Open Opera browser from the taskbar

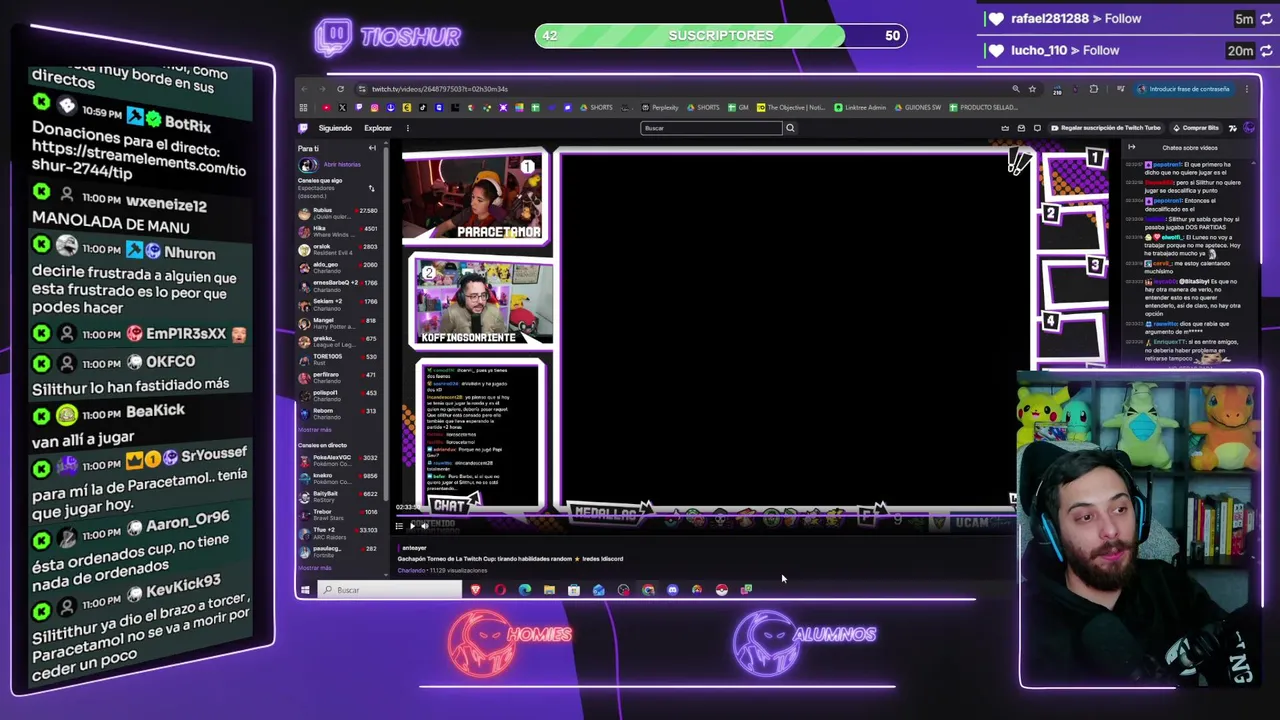click(500, 590)
